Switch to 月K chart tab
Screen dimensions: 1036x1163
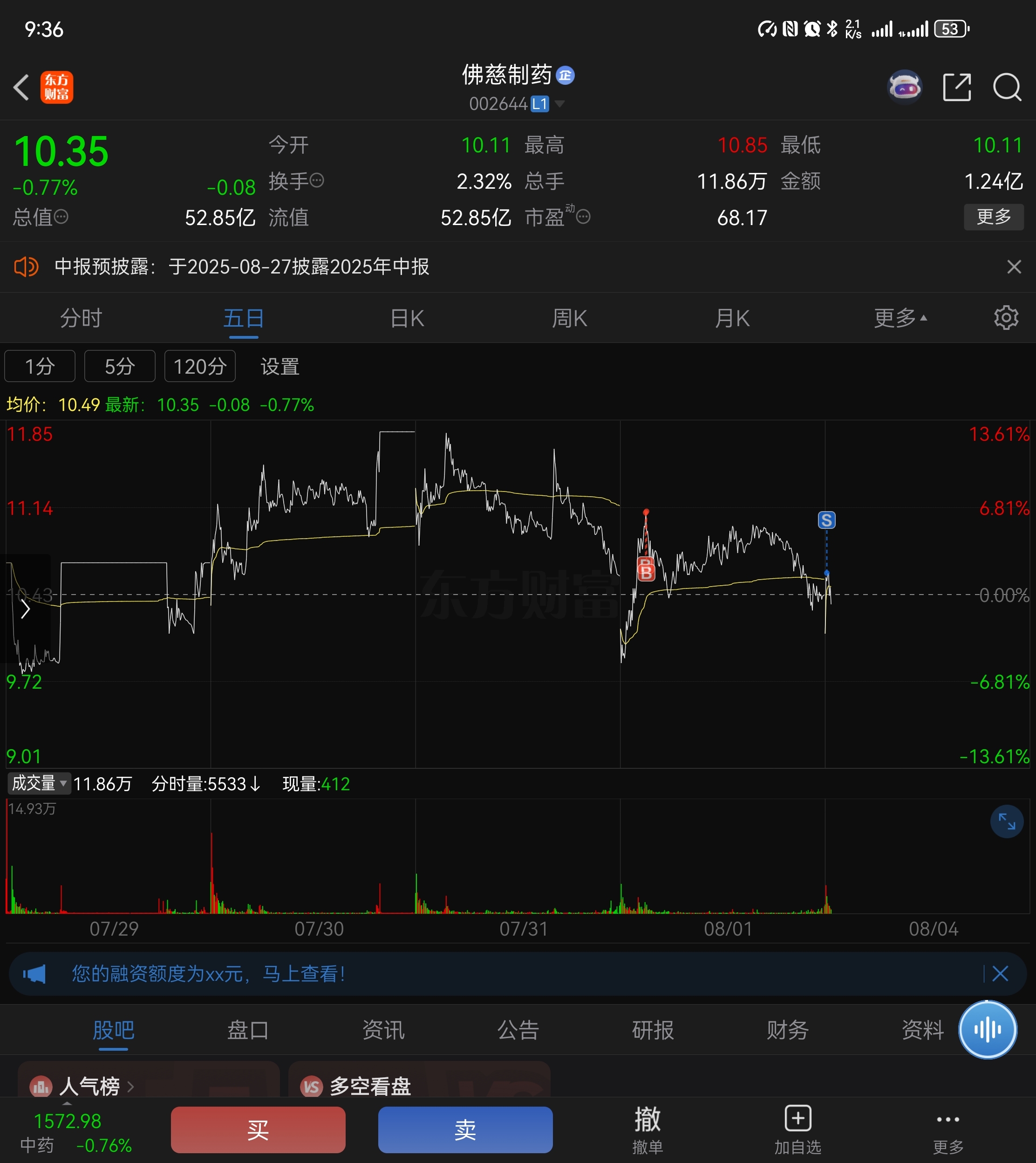(x=732, y=318)
